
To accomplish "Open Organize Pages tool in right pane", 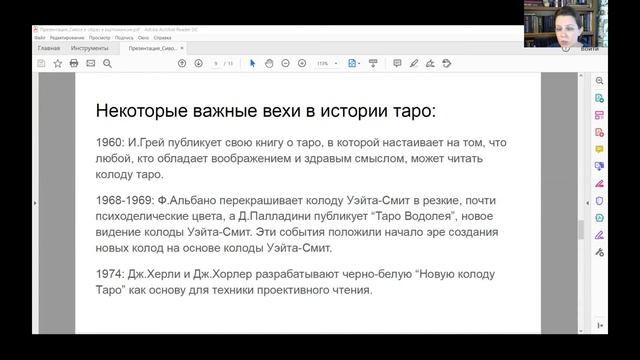I will 599,115.
